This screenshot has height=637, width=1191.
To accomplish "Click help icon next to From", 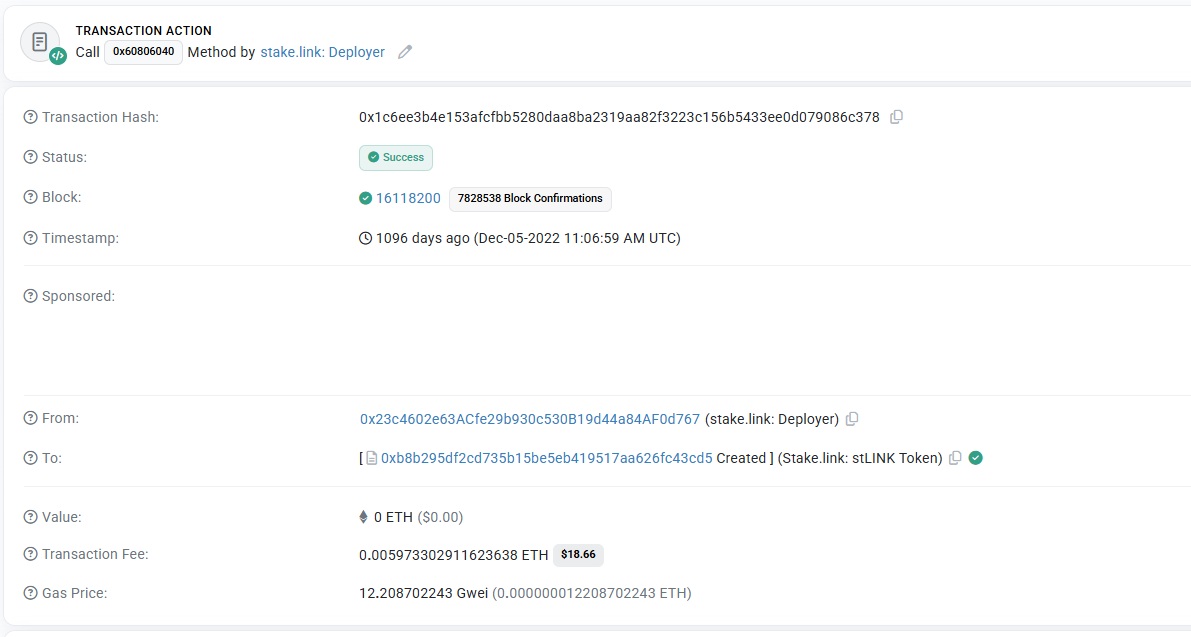I will coord(30,418).
